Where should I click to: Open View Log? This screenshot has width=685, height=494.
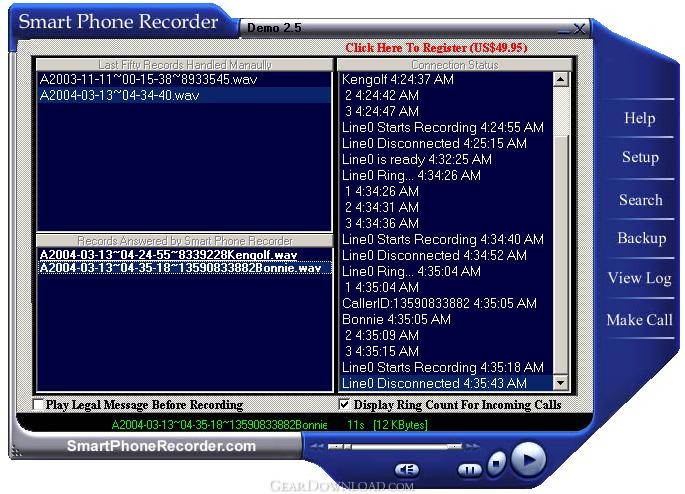pos(639,279)
